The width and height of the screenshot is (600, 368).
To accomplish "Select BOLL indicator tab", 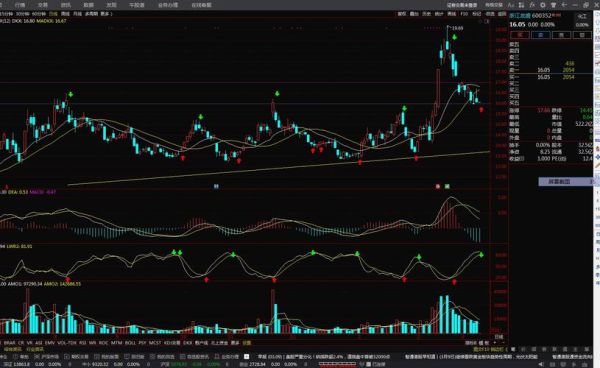I will tap(130, 343).
